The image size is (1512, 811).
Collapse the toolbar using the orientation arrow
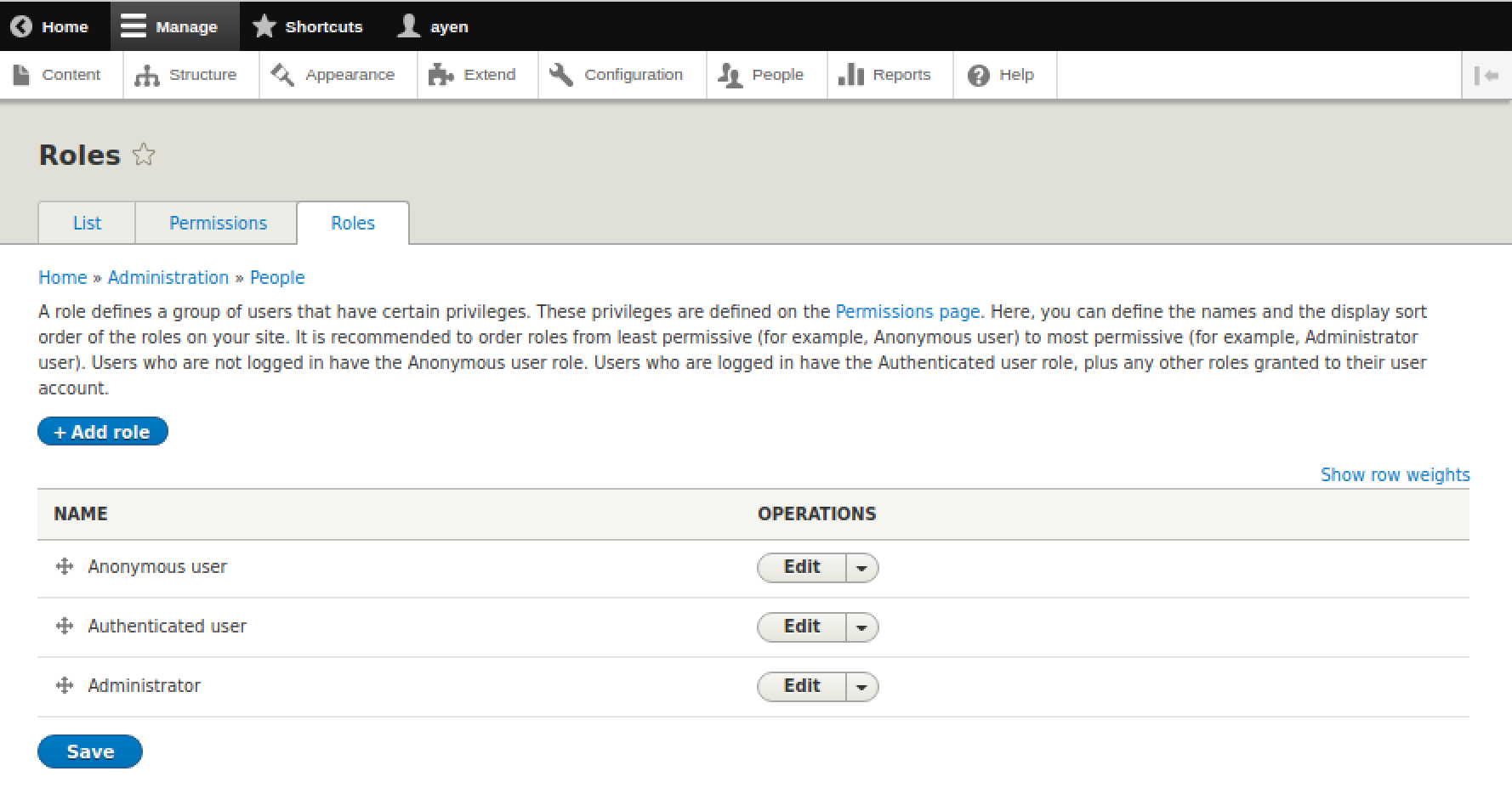pyautogui.click(x=1486, y=76)
